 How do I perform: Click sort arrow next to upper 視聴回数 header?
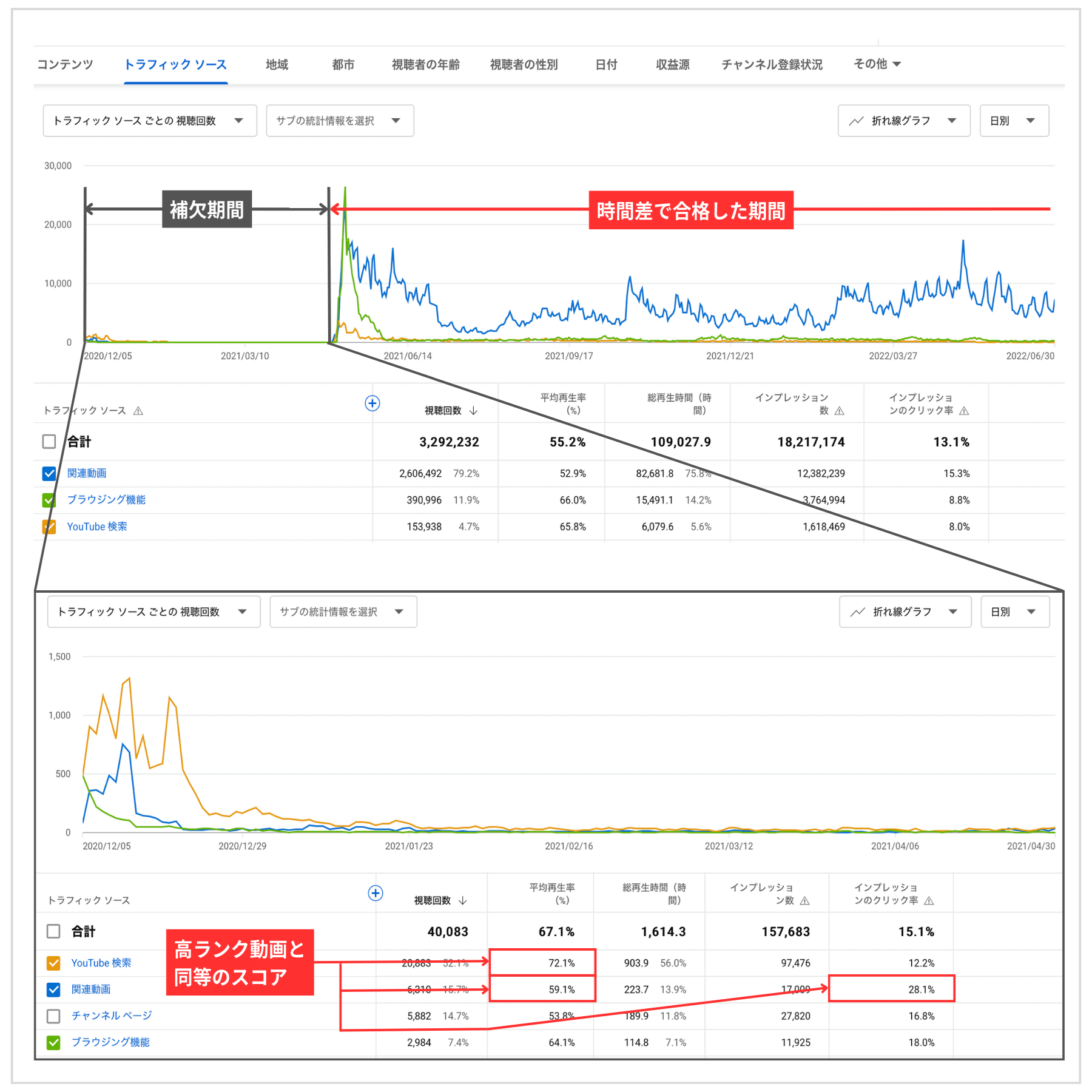coord(474,411)
